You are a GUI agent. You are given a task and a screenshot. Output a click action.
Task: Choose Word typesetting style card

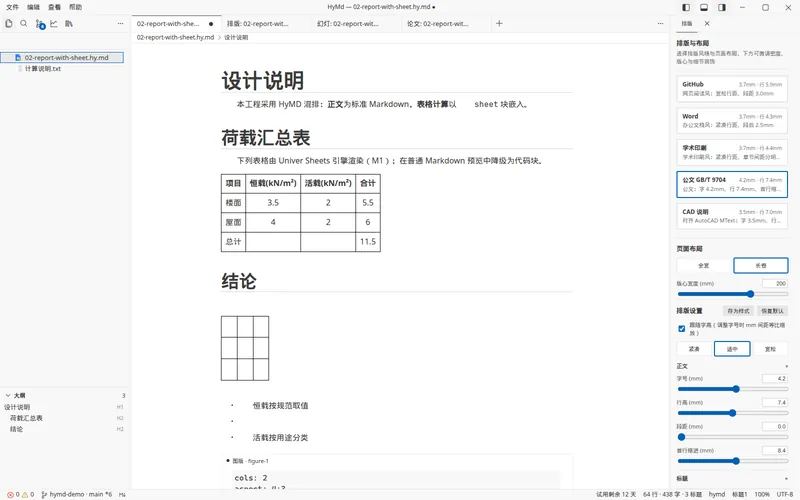[x=732, y=120]
